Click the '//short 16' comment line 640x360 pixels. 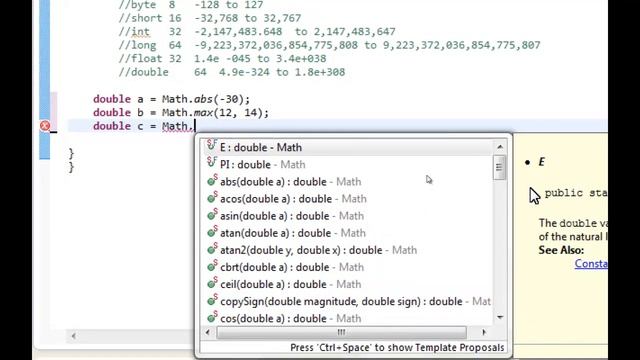tap(210, 18)
